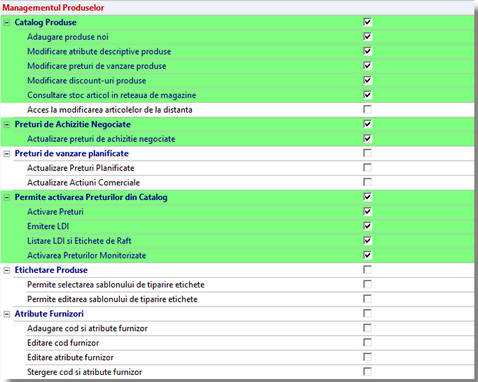Image resolution: width=478 pixels, height=382 pixels.
Task: Uncheck Actualizare preturi de achizitie negociate checkbox
Action: coord(367,138)
